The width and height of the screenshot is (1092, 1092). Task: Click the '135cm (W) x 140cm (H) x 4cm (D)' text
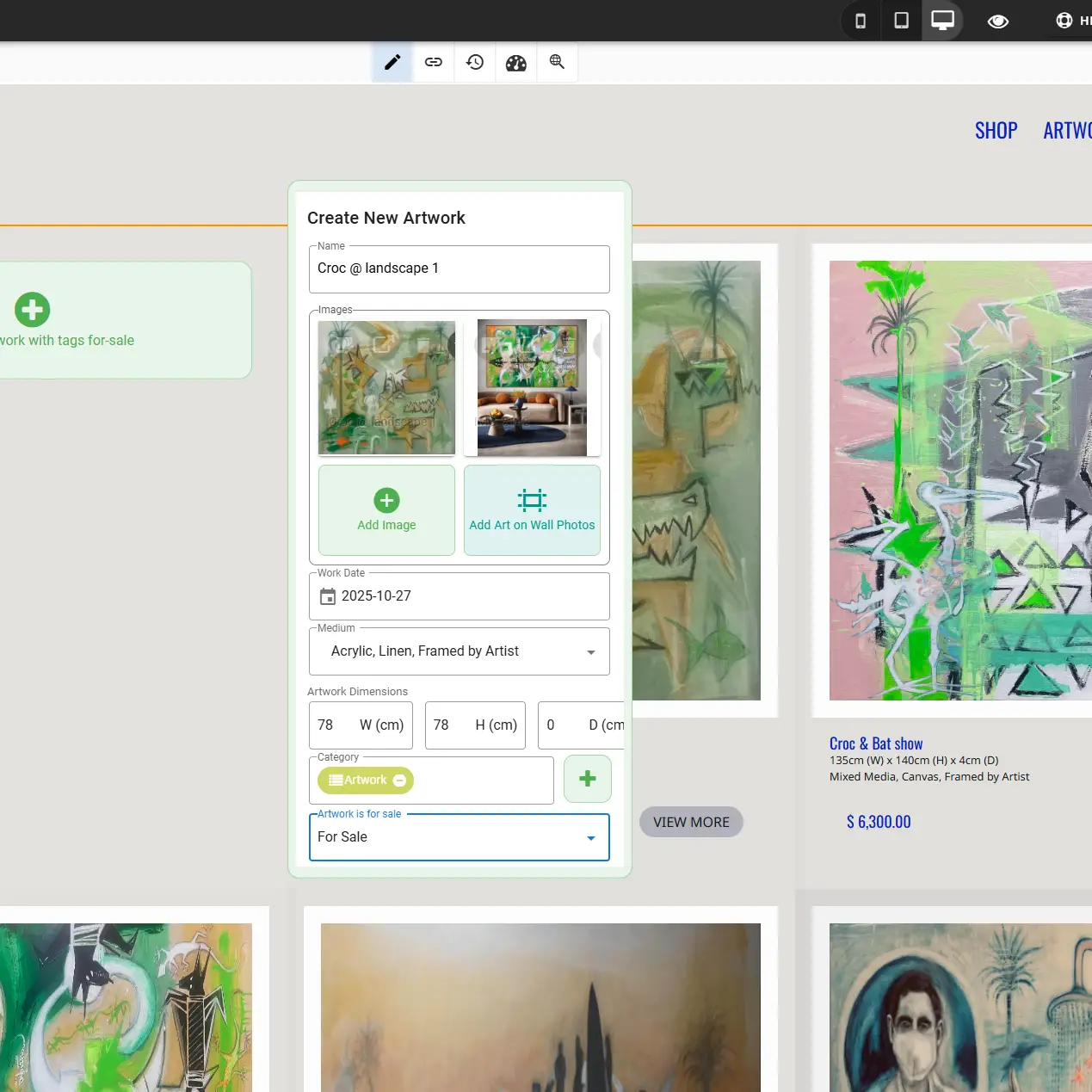(914, 761)
